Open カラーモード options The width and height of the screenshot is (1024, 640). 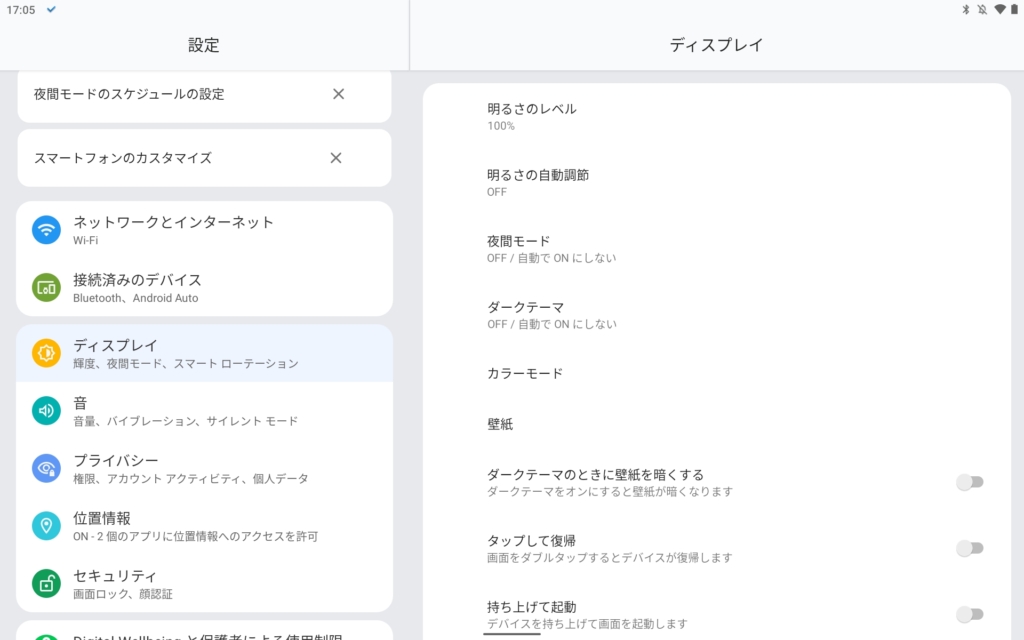pos(700,373)
